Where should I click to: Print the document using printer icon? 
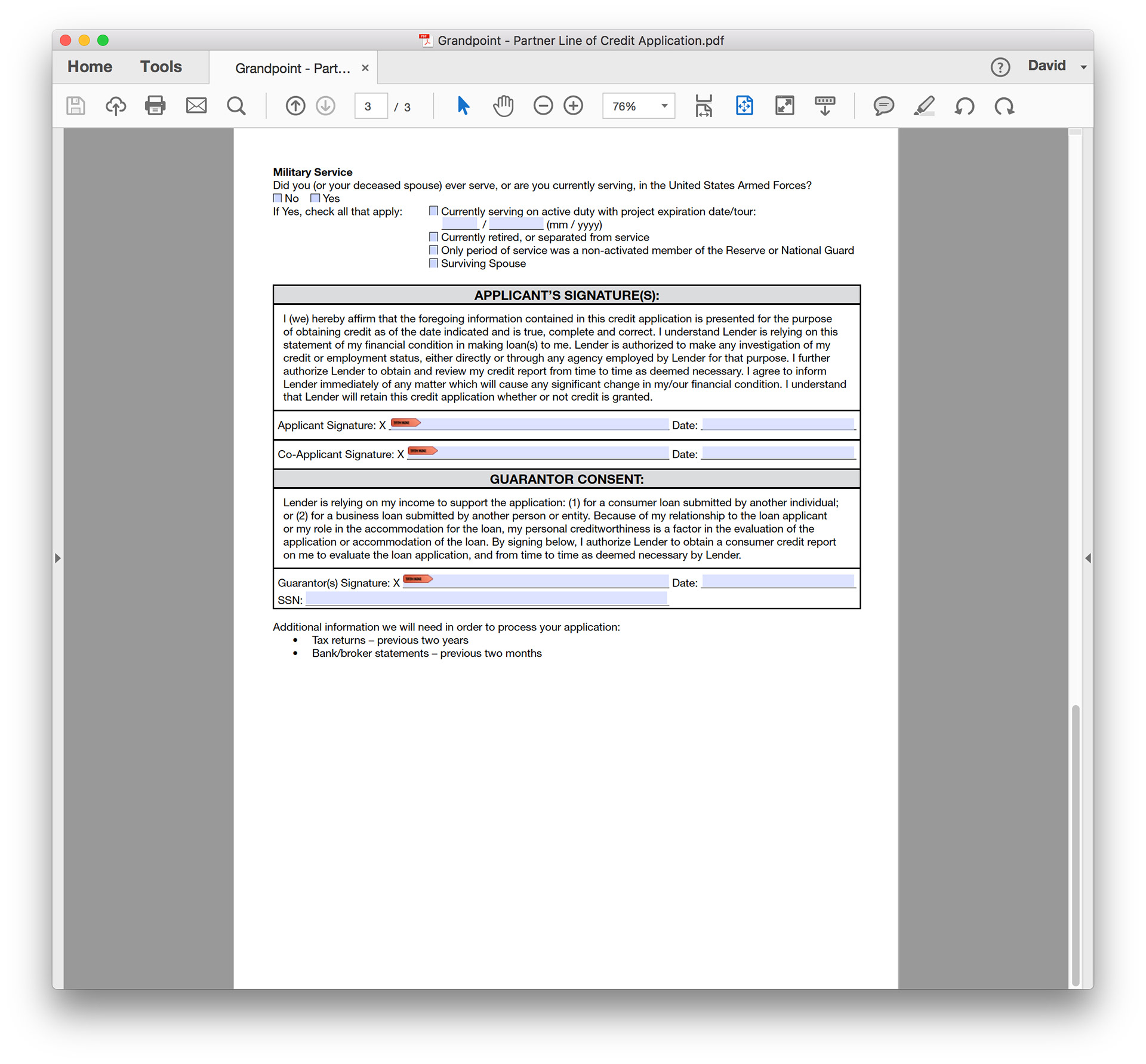(x=155, y=106)
